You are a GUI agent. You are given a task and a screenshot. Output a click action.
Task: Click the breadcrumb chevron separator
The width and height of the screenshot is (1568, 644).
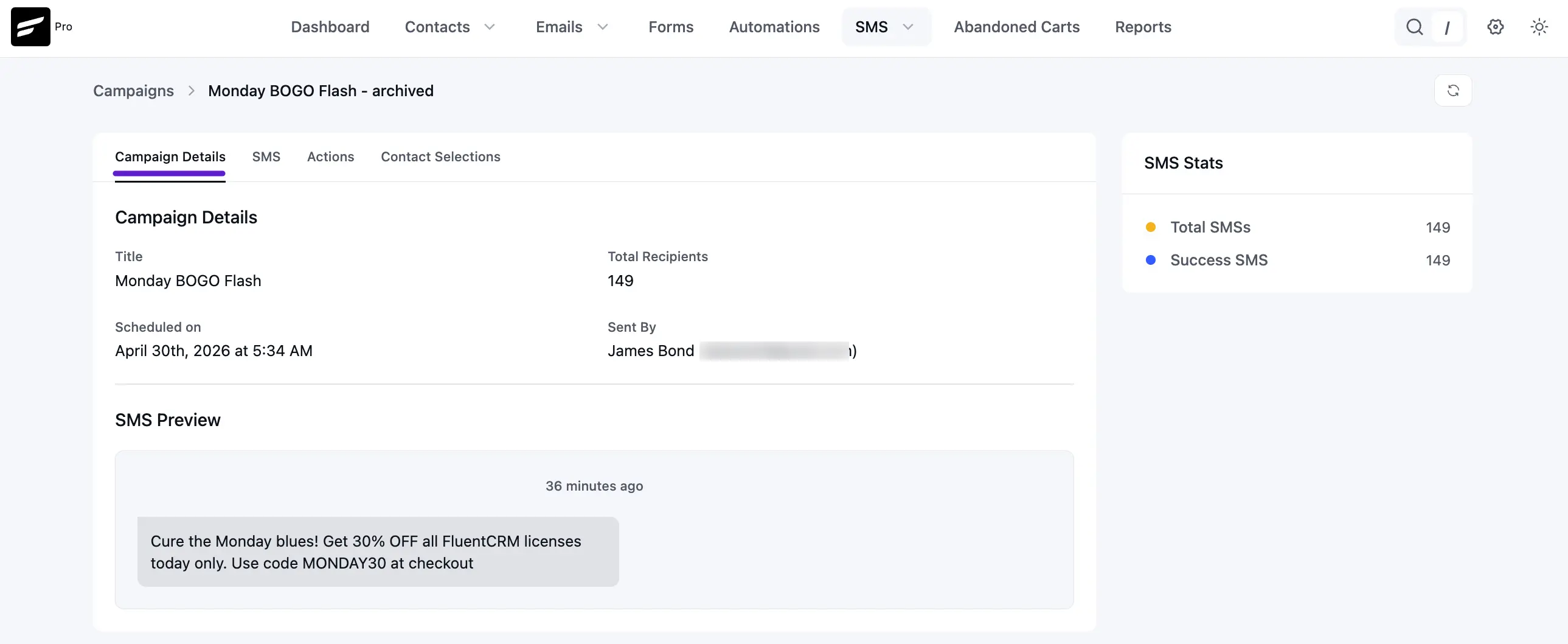coord(191,91)
